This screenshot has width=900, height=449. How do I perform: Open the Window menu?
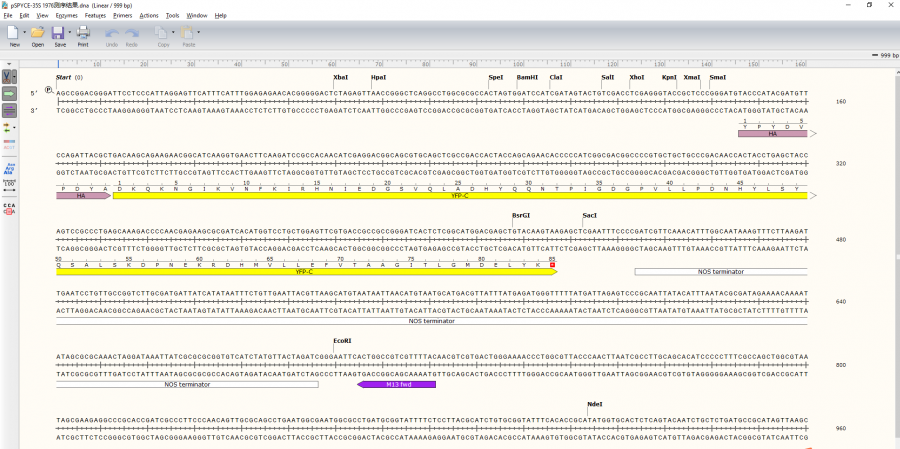(x=197, y=16)
